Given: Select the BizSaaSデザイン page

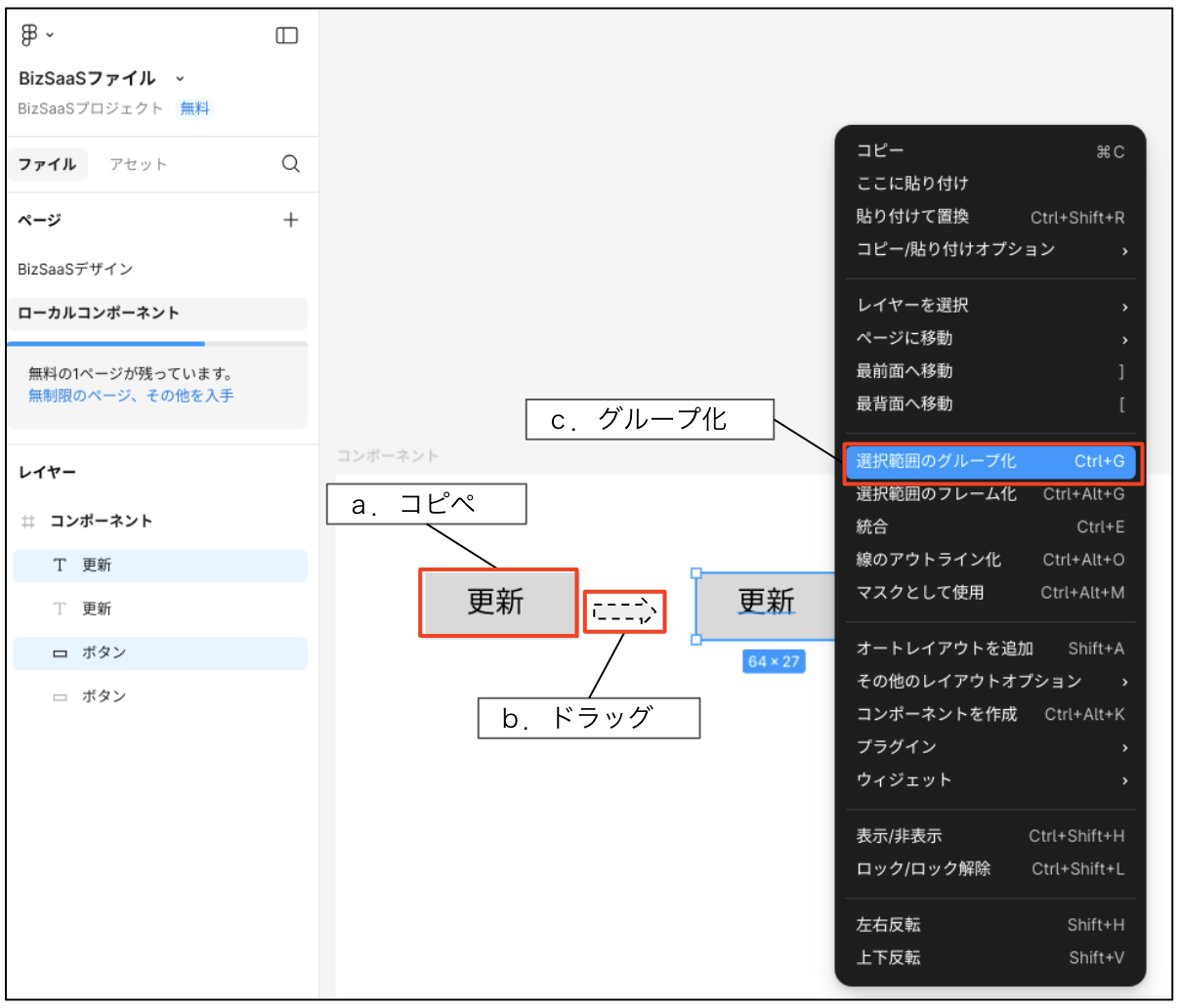Looking at the screenshot, I should click(x=75, y=269).
